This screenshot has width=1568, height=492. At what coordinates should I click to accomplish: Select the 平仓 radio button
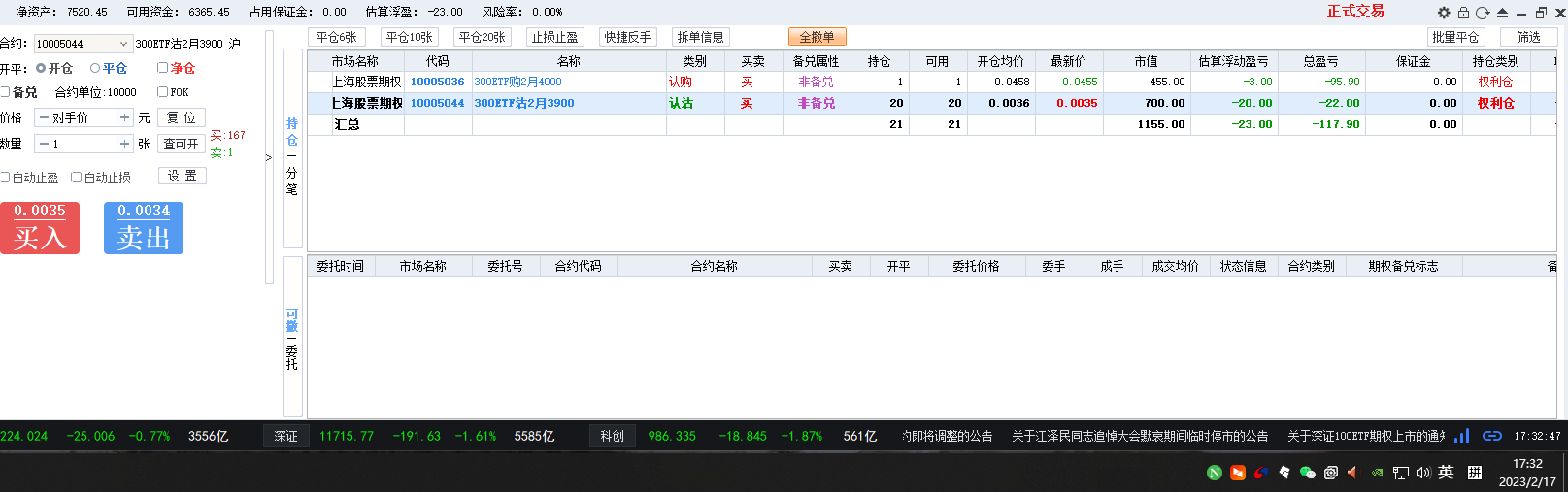point(95,69)
